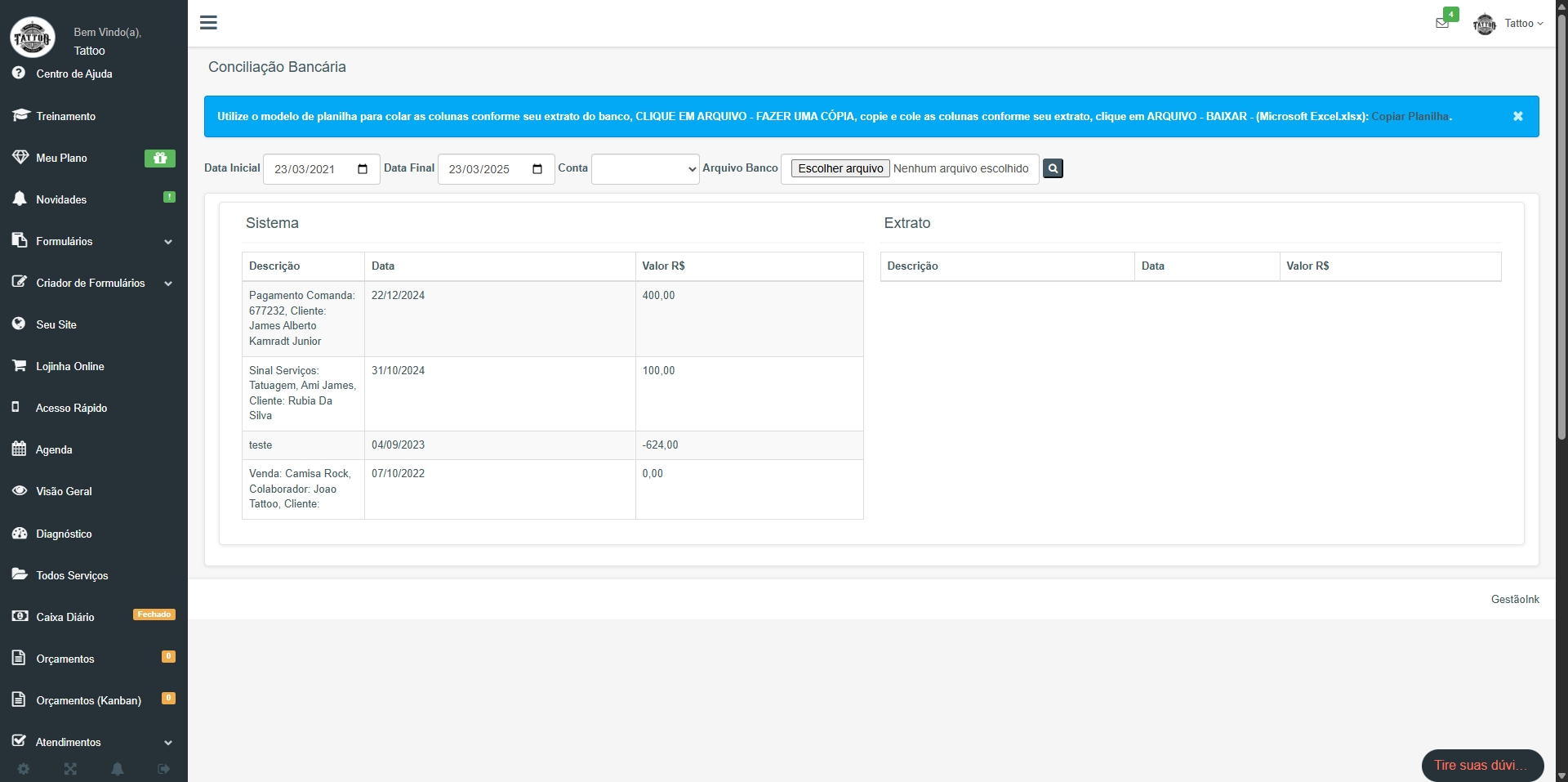Click the Criador de Formulários edit icon

pos(20,282)
